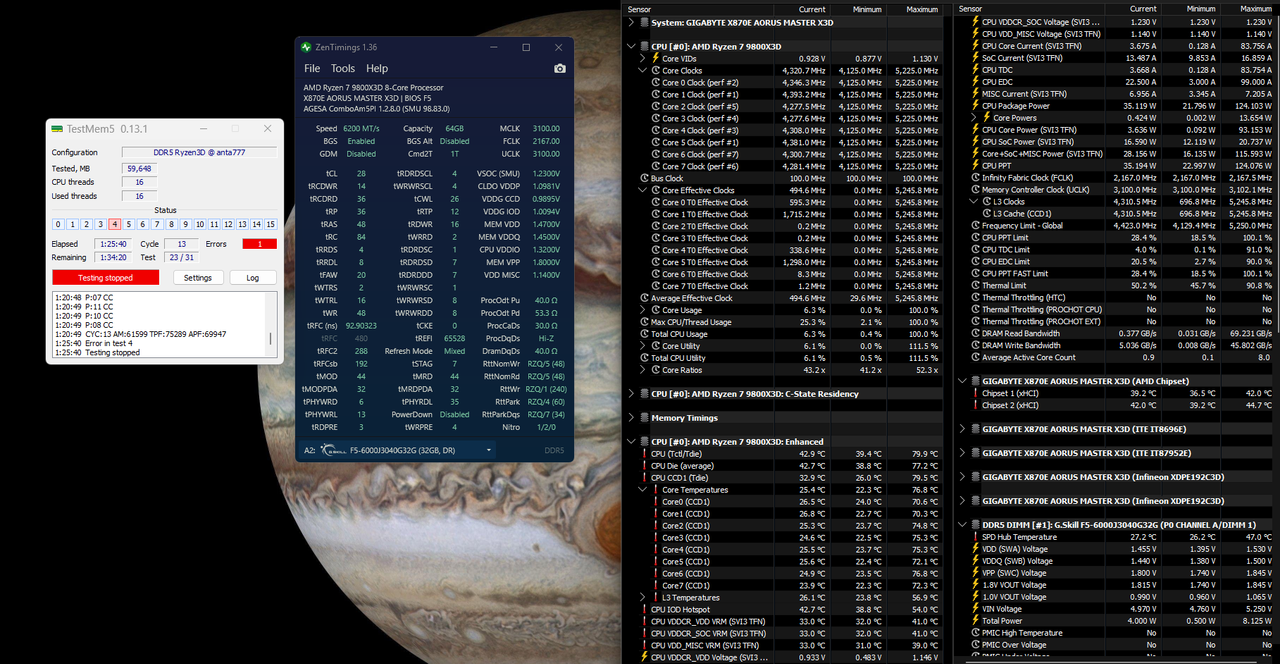Open the A2 memory module dropdown in ZenTimings

[x=396, y=450]
